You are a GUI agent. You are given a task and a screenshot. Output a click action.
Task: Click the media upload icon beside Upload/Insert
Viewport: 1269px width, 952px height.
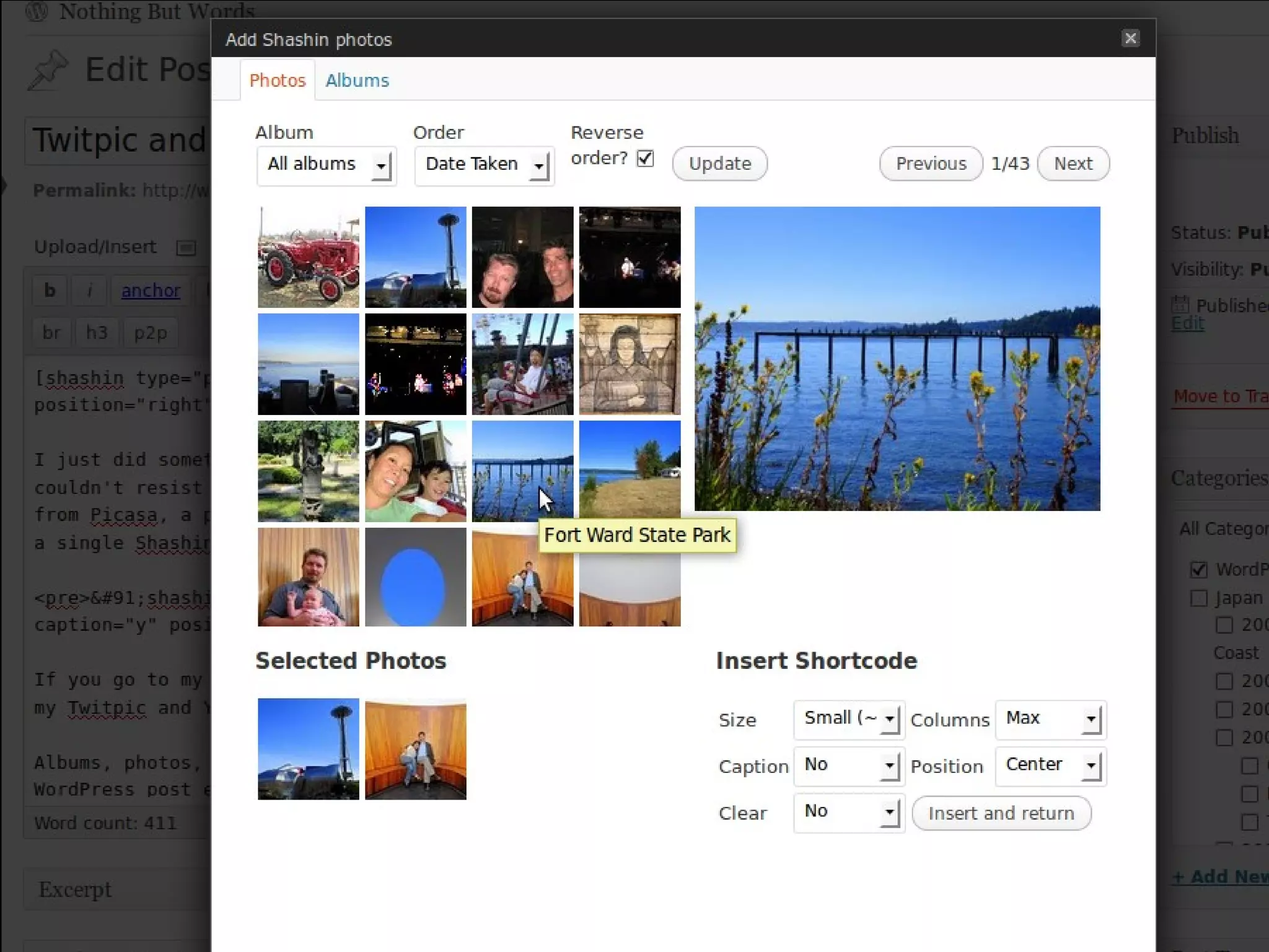coord(186,248)
